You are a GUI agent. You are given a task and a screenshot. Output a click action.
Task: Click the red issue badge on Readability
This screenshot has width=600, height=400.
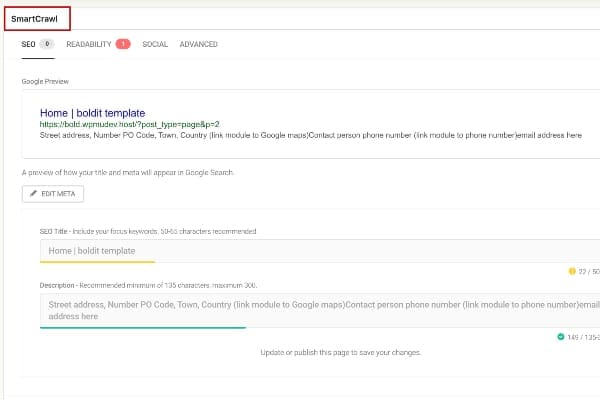(x=122, y=44)
